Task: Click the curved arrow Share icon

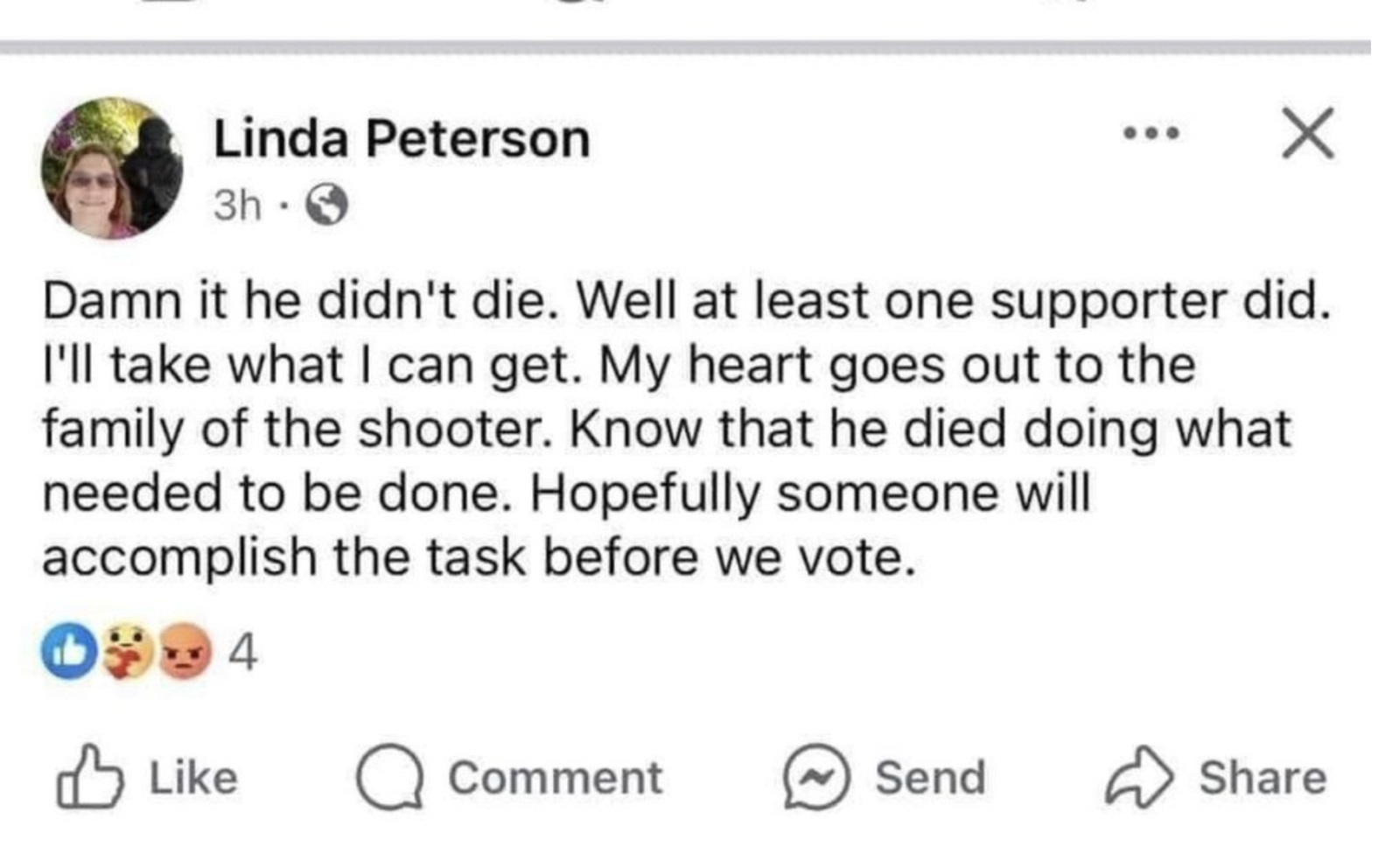Action: [1137, 778]
